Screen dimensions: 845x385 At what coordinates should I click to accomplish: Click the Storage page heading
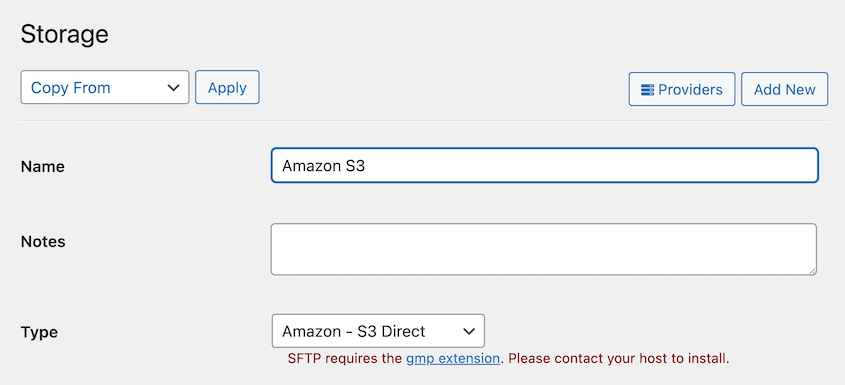(x=65, y=35)
